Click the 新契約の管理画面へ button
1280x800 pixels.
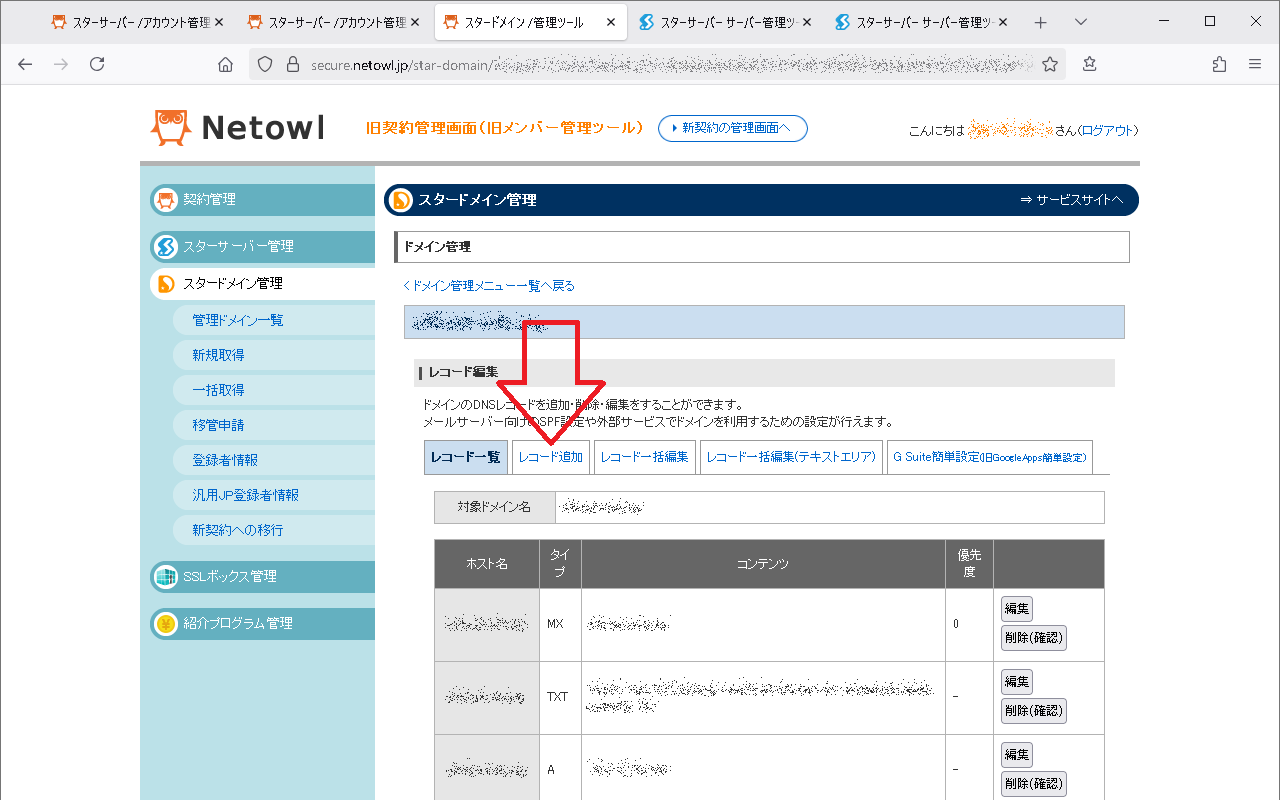732,128
